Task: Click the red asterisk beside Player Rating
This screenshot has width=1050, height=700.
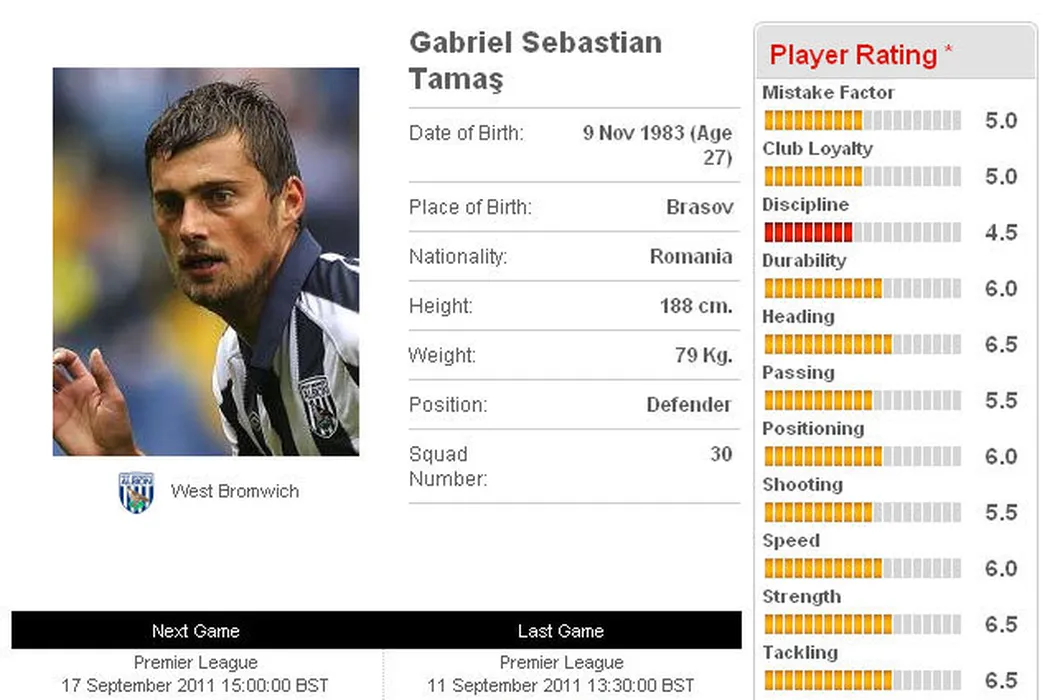Action: (x=948, y=51)
